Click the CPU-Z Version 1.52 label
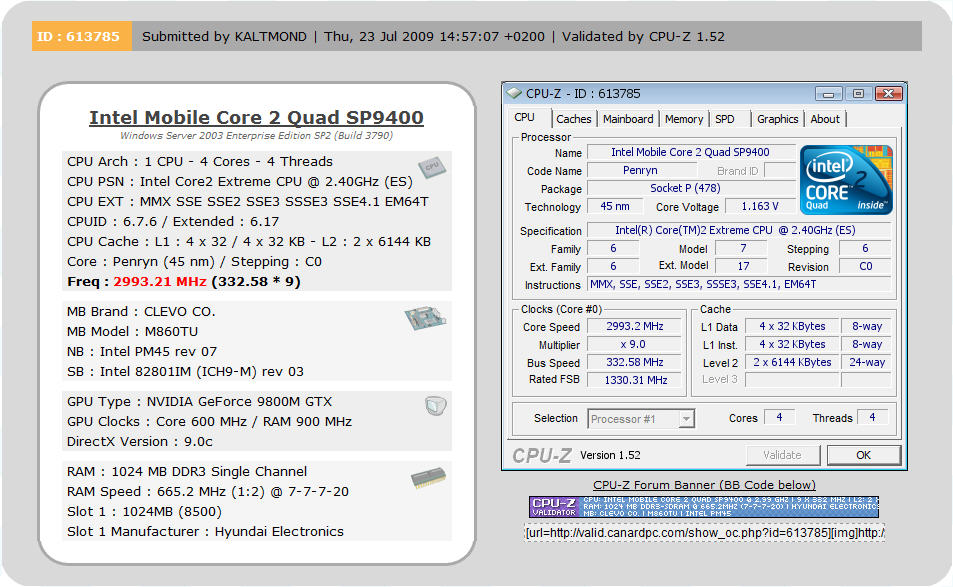The height and width of the screenshot is (587, 953). click(x=610, y=455)
